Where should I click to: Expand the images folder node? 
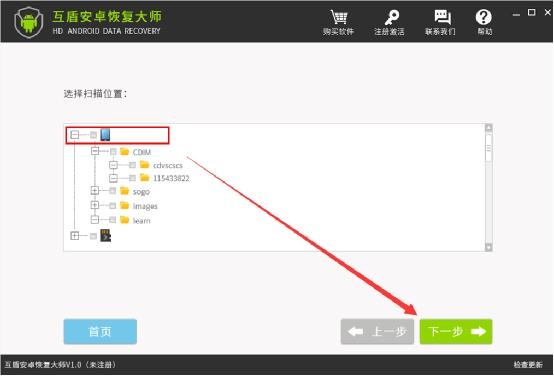coord(95,205)
